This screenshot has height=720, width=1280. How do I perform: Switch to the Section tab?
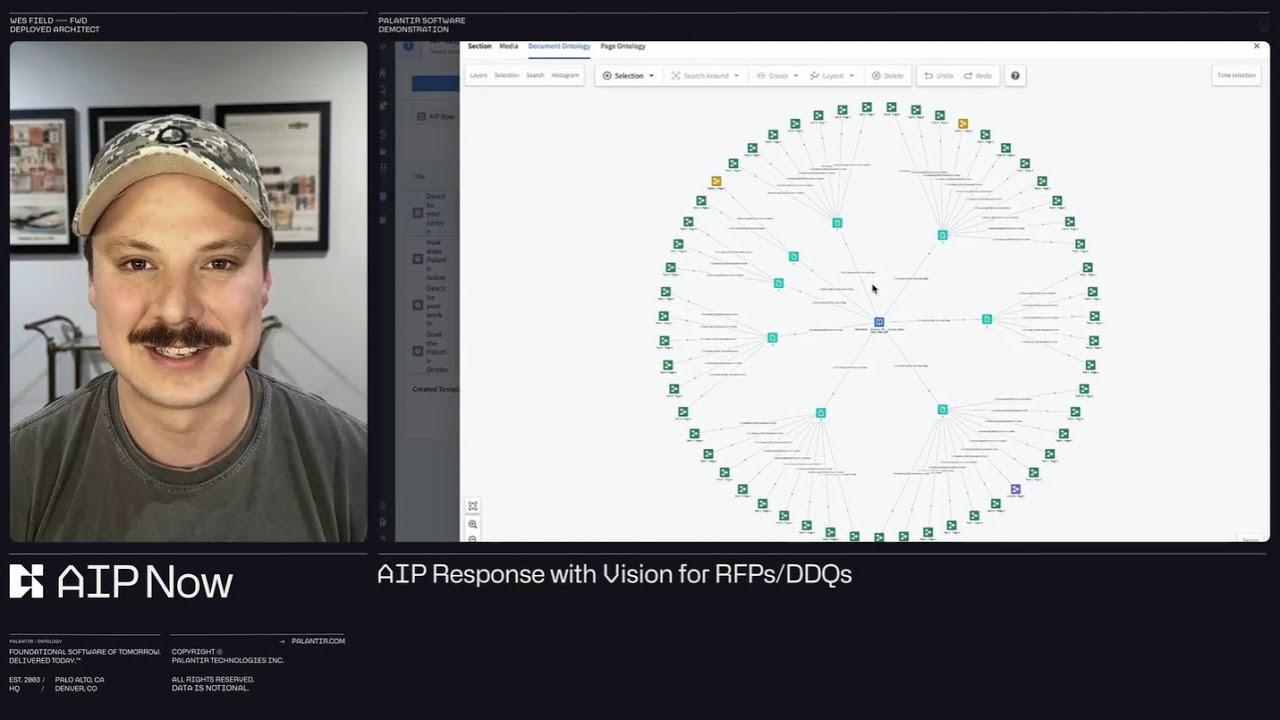480,46
